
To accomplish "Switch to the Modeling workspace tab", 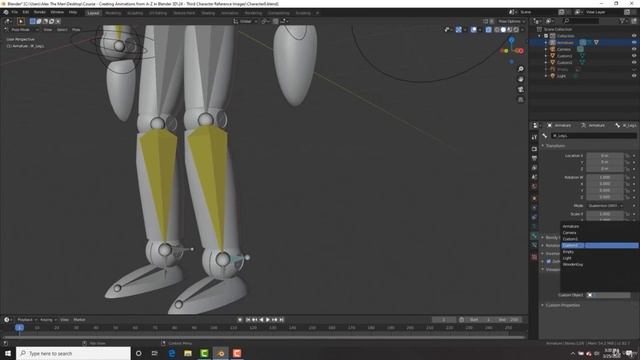I will coord(113,13).
